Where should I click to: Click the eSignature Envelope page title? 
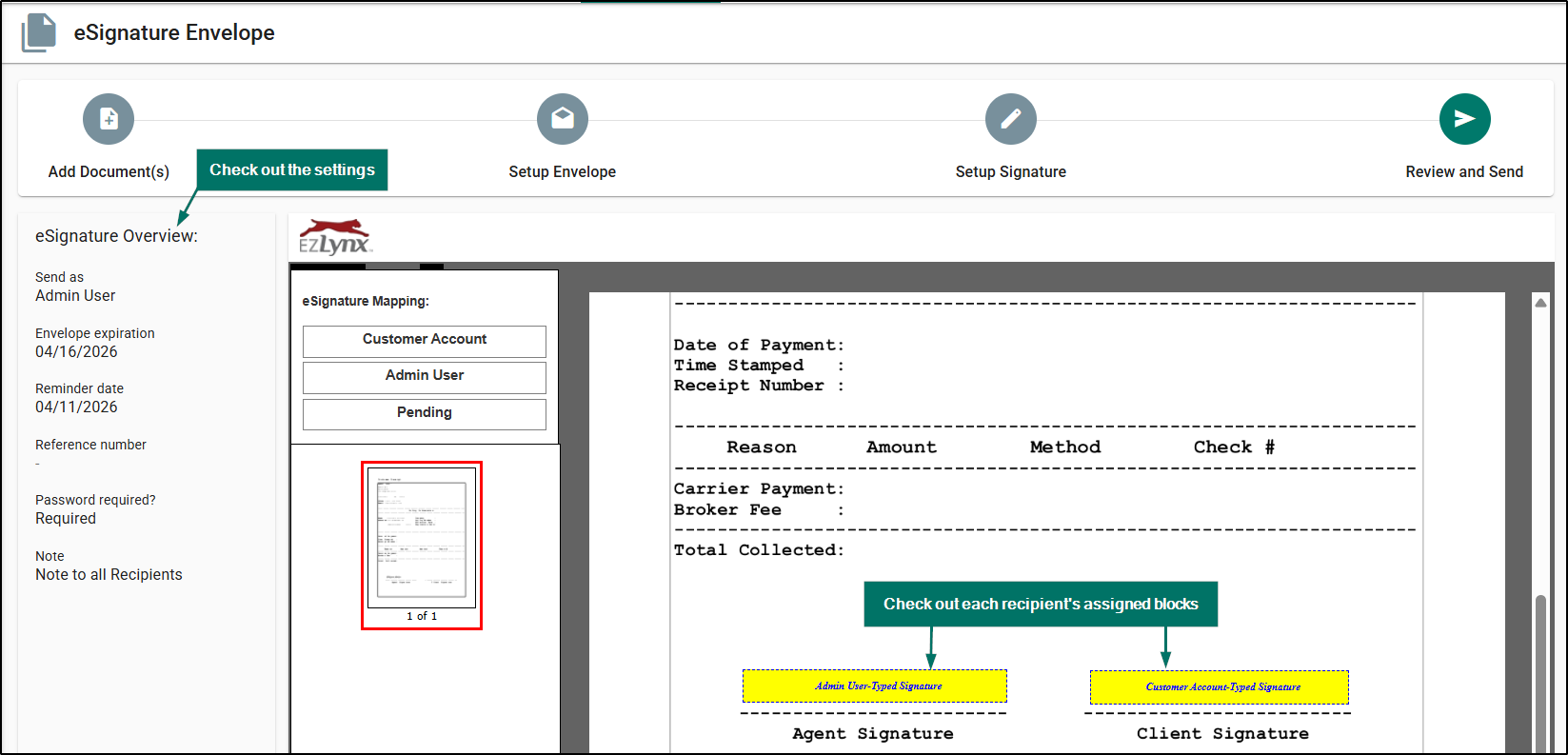174,32
